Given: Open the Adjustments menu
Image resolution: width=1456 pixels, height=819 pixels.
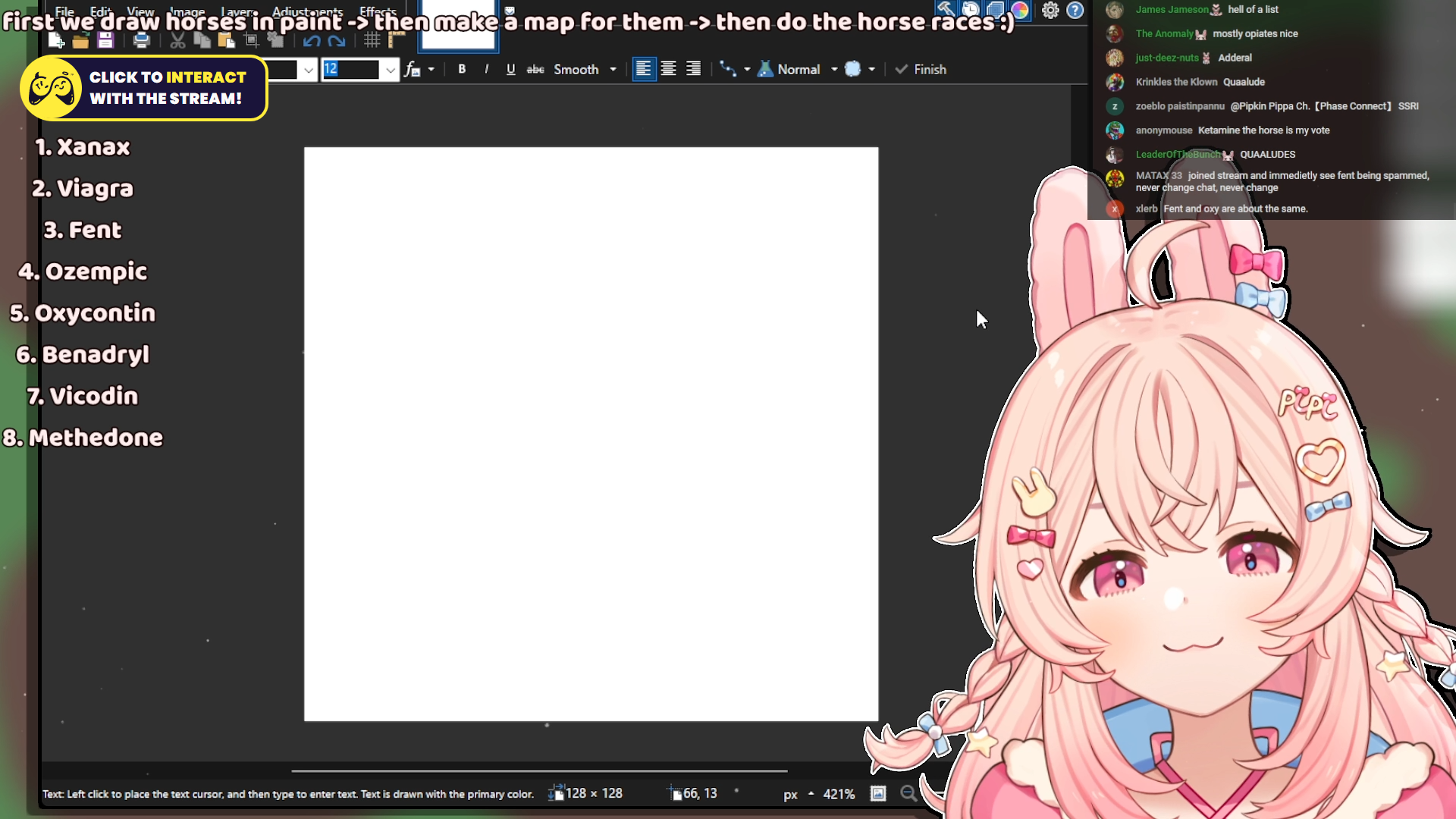Looking at the screenshot, I should (x=307, y=11).
